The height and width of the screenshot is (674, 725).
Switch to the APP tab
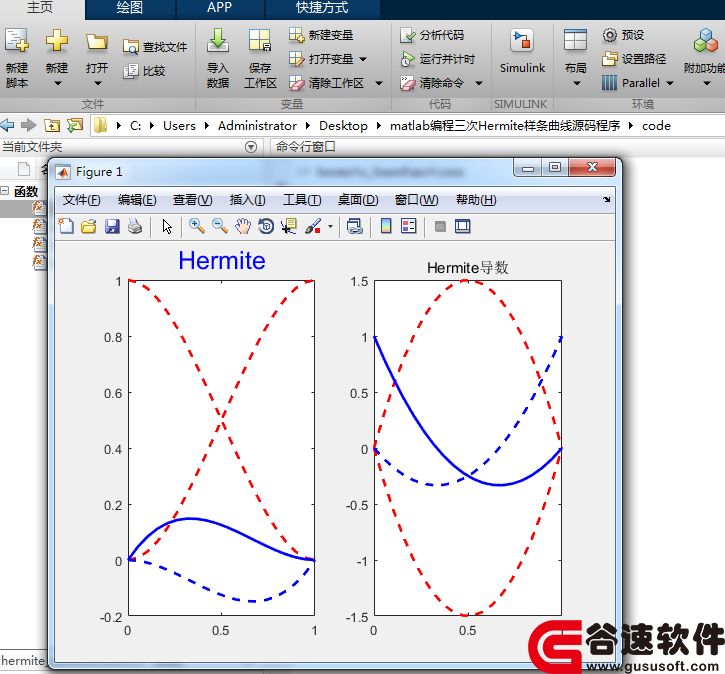pyautogui.click(x=220, y=7)
